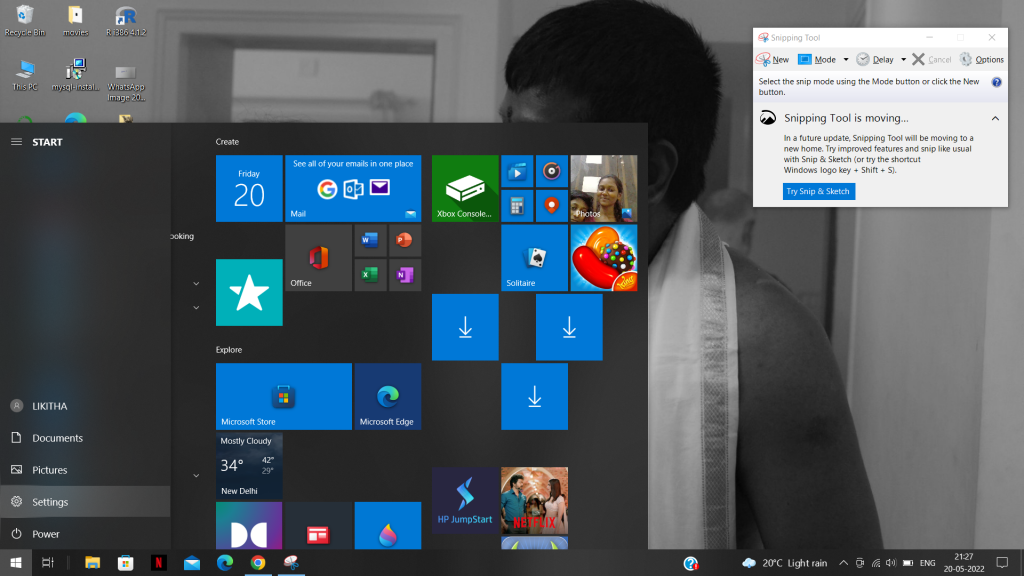The height and width of the screenshot is (576, 1024).
Task: Open the Microsoft Edge tile
Action: [387, 396]
